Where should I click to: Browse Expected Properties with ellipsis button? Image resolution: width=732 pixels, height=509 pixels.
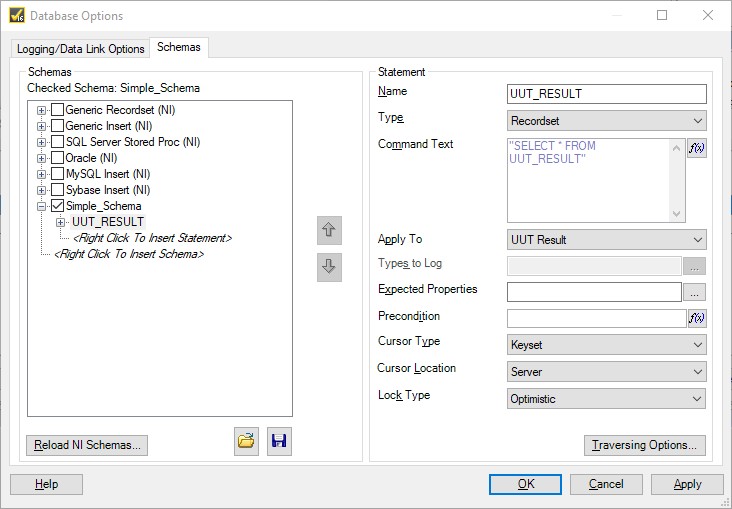pyautogui.click(x=694, y=292)
